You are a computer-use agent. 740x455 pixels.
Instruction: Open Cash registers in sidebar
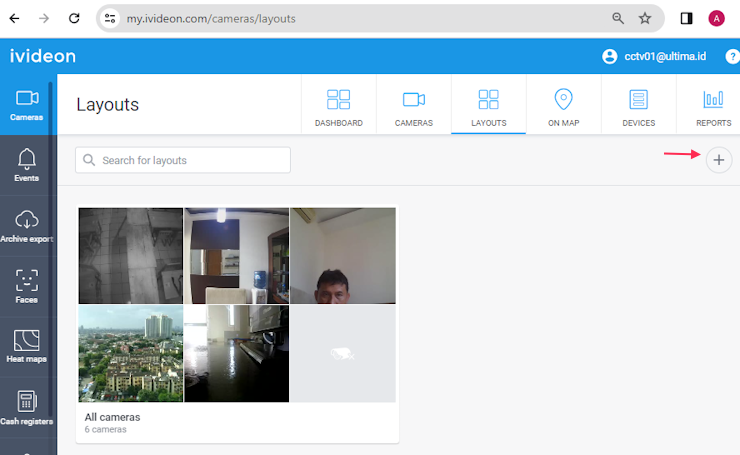click(27, 408)
